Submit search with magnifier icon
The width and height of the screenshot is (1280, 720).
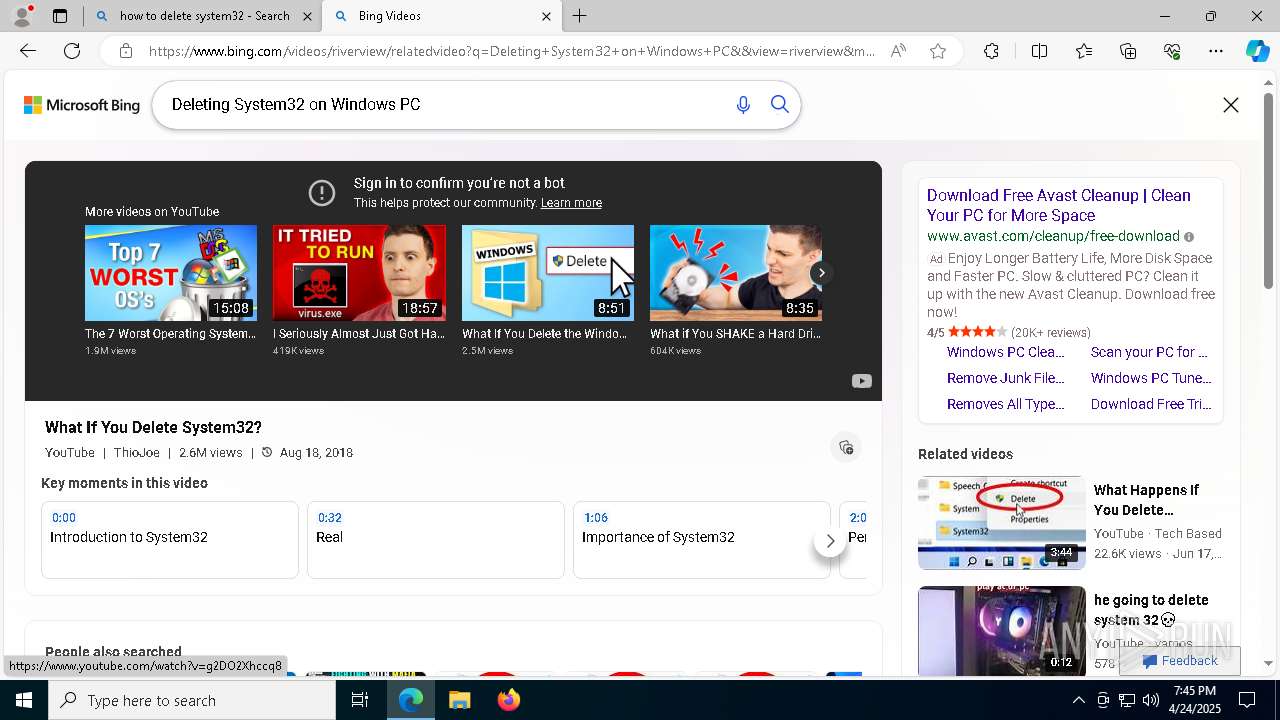(780, 105)
